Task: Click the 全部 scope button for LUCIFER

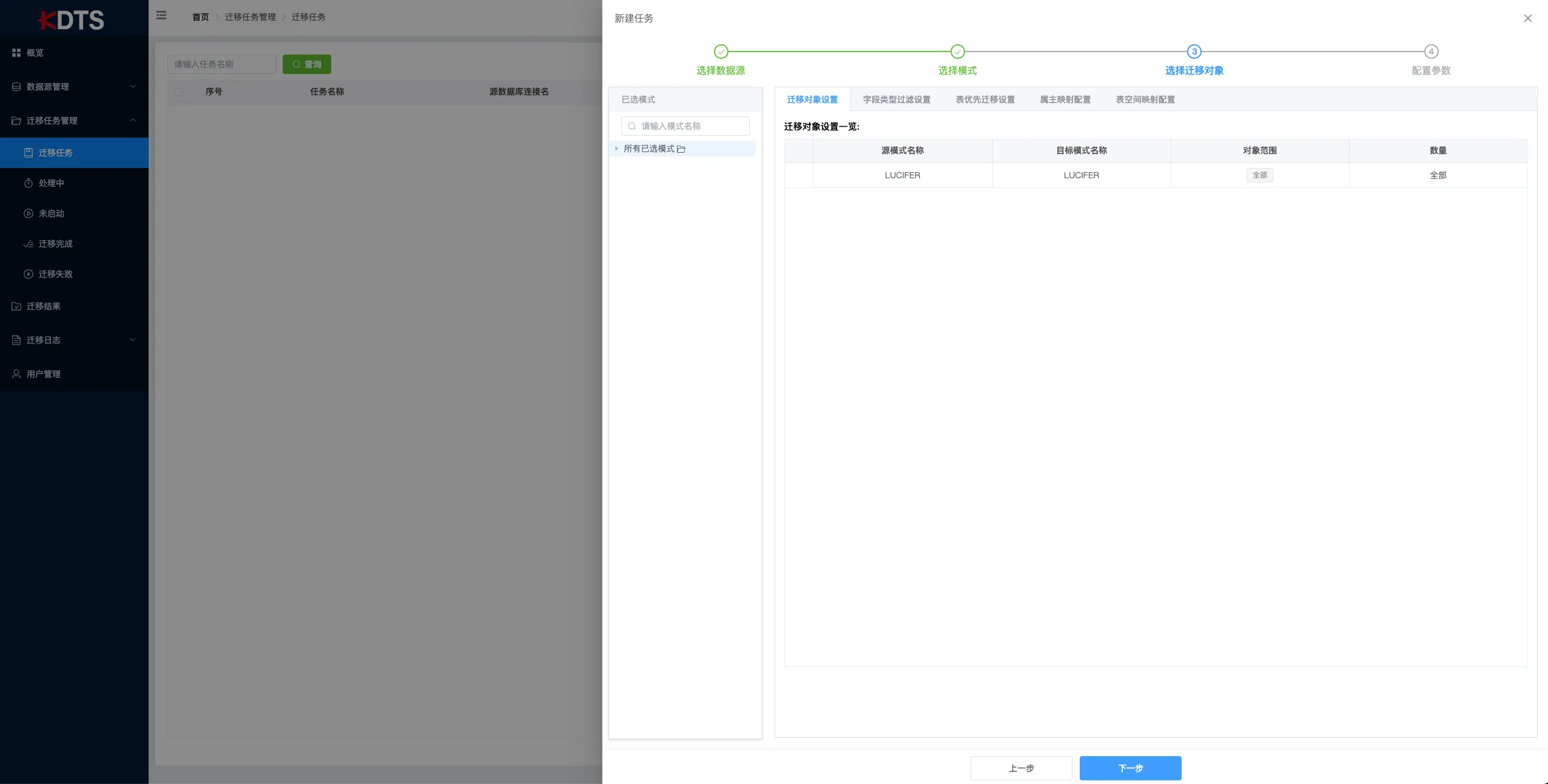Action: tap(1259, 175)
